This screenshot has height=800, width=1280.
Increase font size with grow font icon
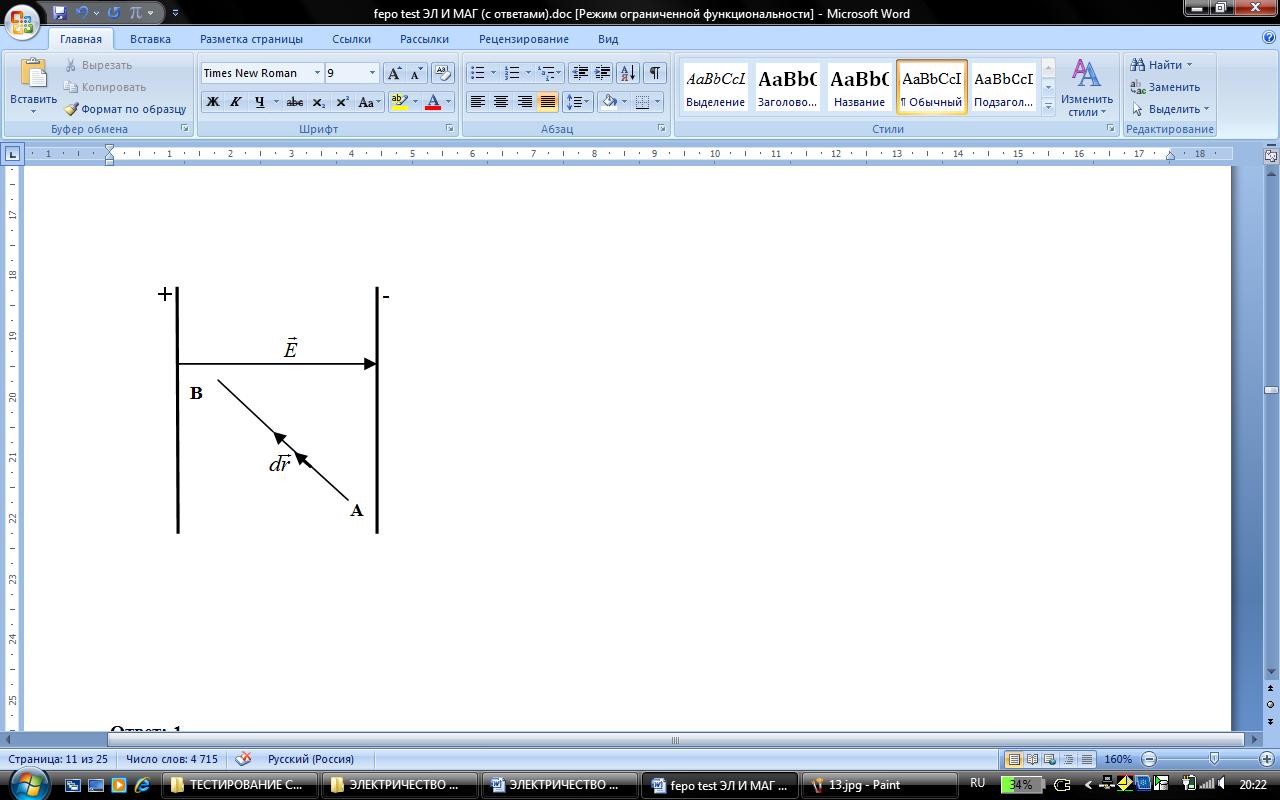(394, 73)
